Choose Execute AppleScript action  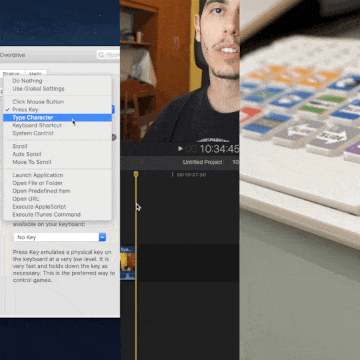(57, 207)
